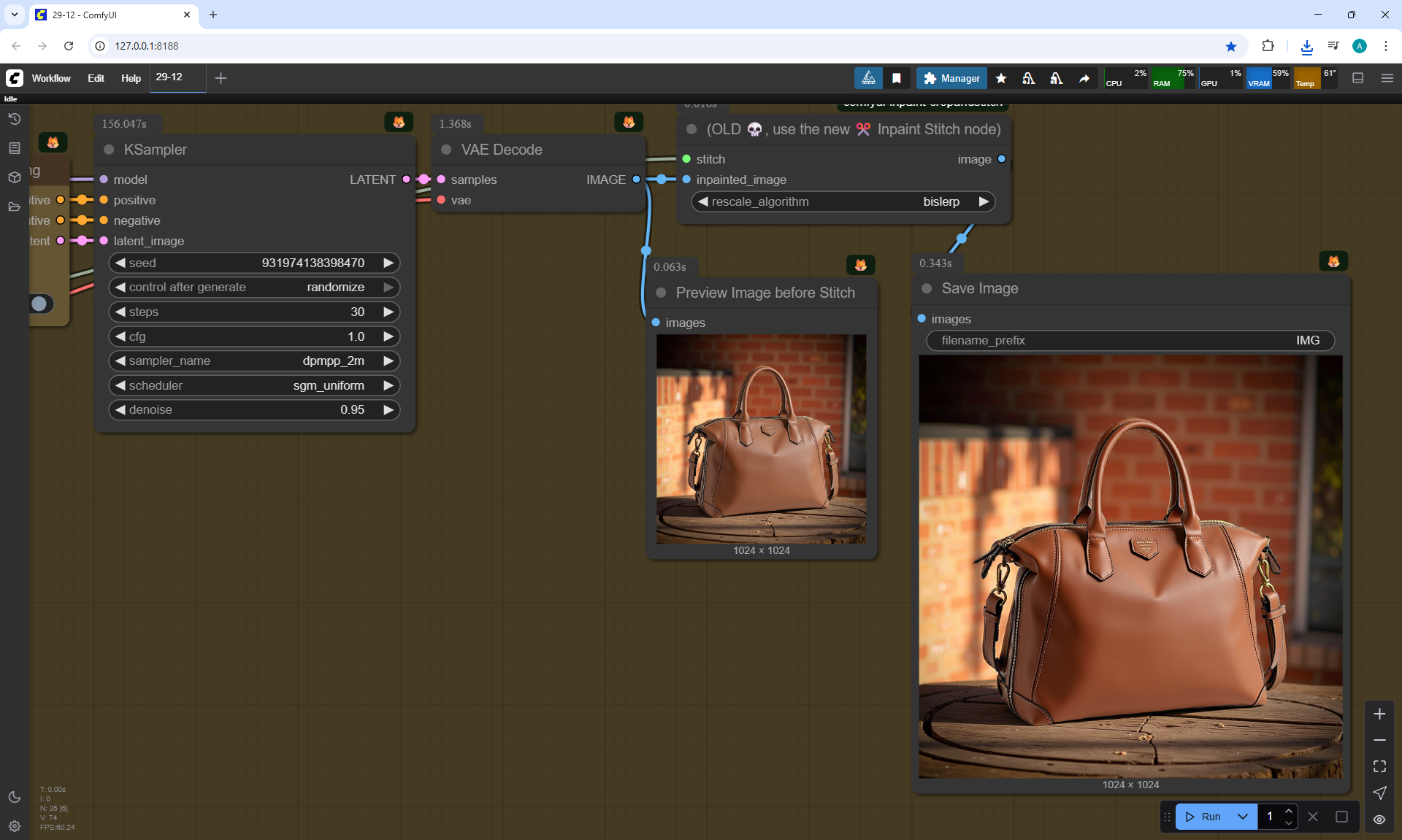Click the Manager button
This screenshot has height=840, width=1402.
(x=951, y=78)
